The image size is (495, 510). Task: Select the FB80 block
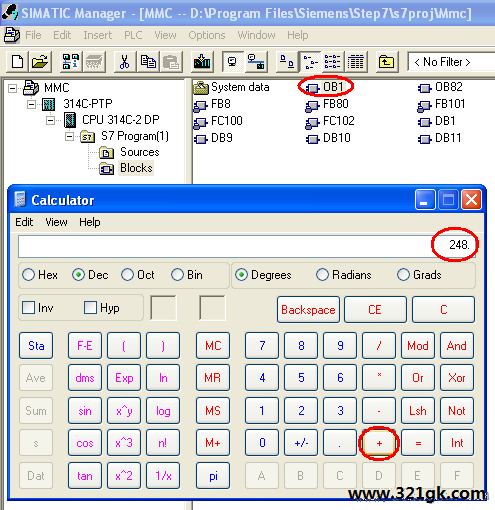coord(327,104)
